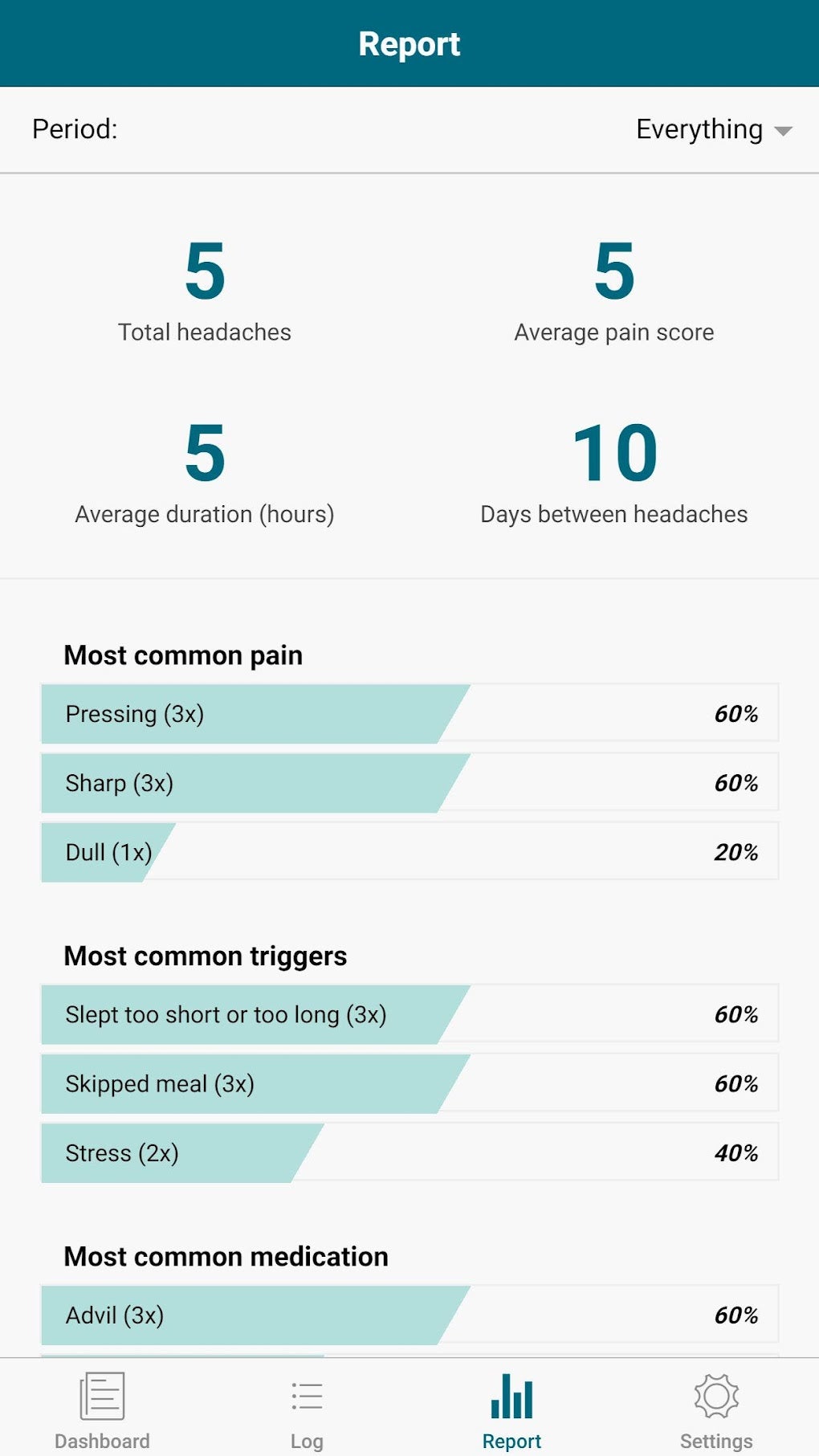
Task: Click the Most common triggers heading
Action: 206,956
